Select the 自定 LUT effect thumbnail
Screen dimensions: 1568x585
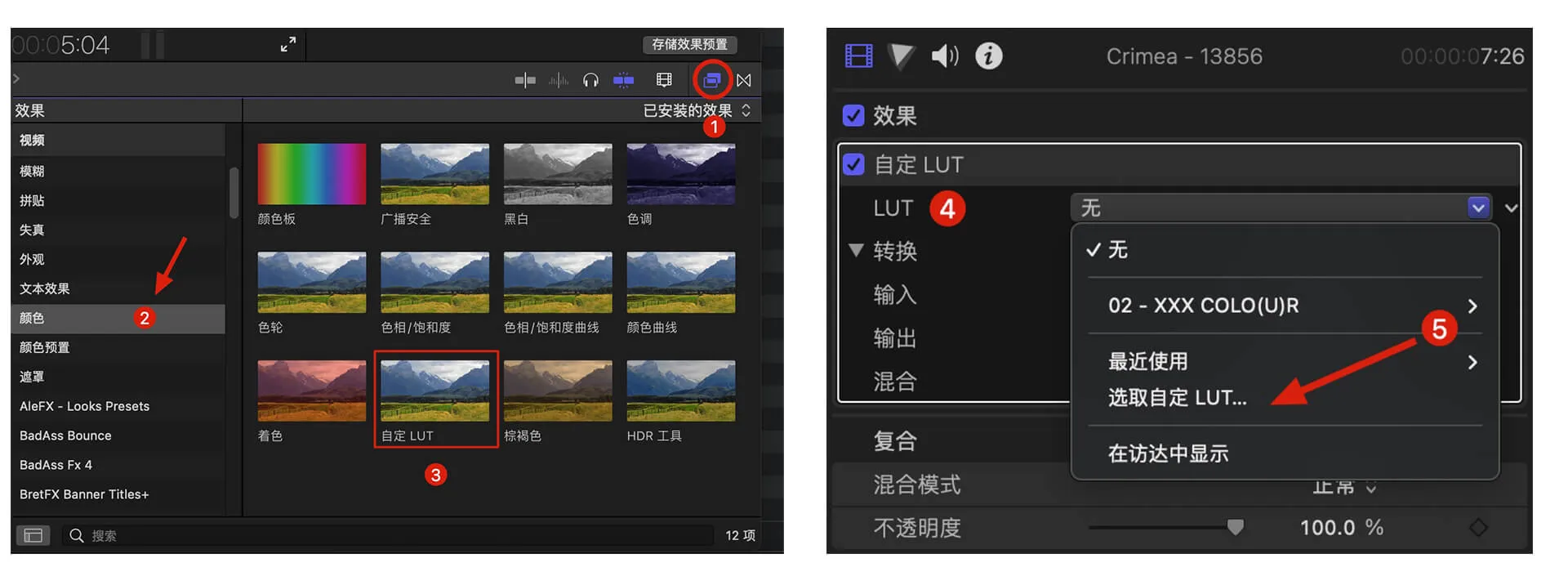pyautogui.click(x=435, y=391)
